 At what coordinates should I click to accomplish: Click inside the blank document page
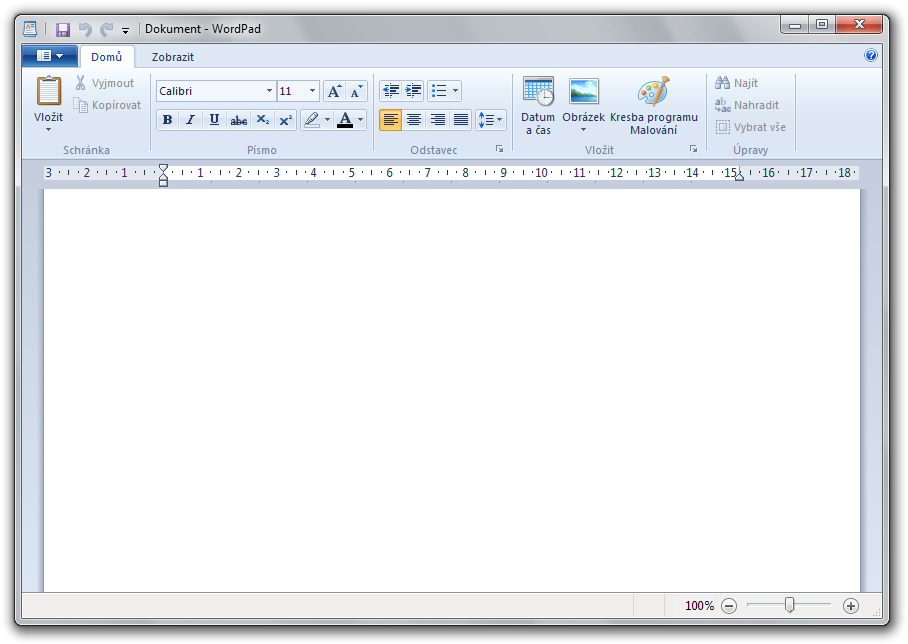(452, 390)
